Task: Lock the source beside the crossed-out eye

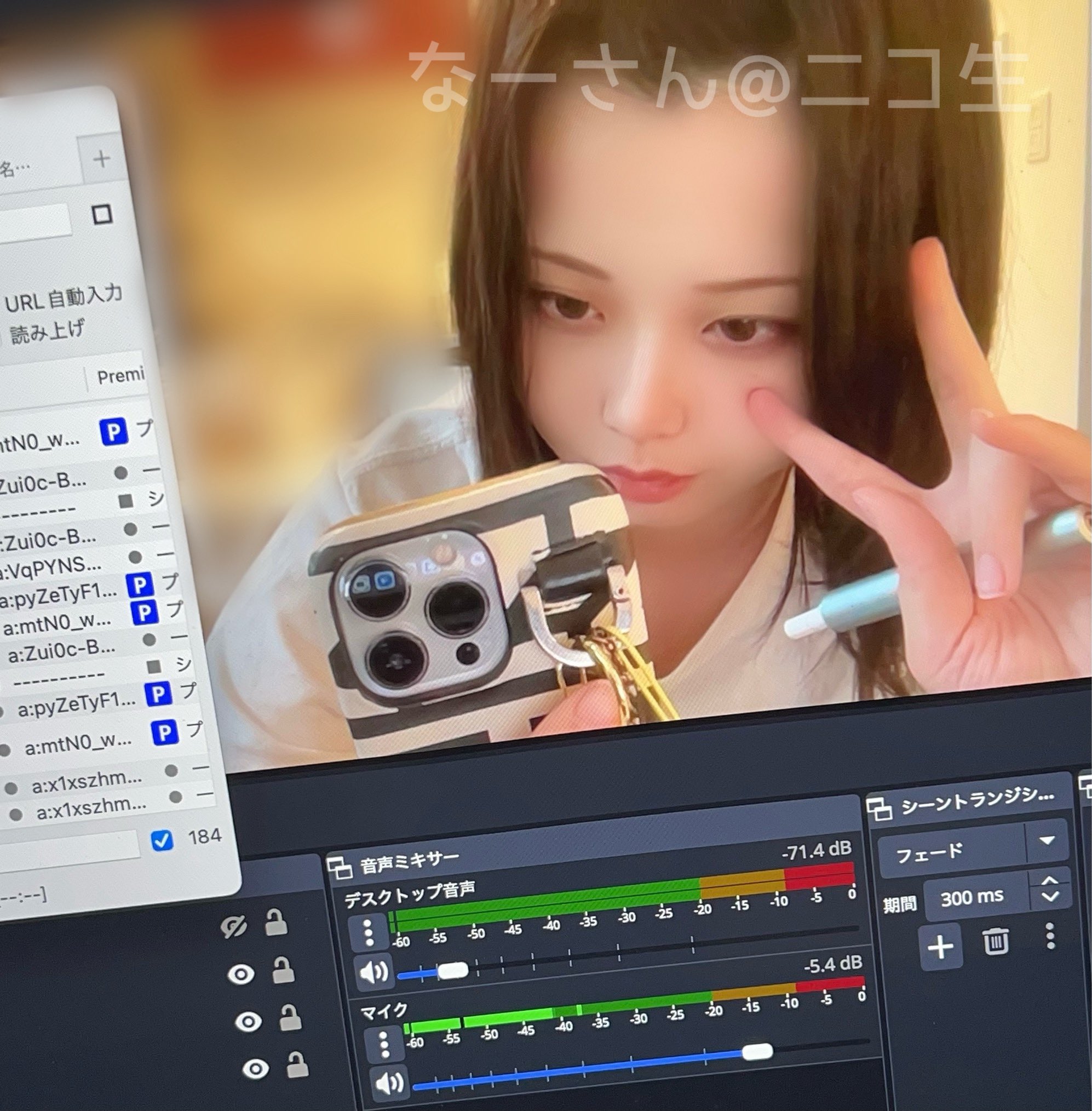Action: point(275,922)
